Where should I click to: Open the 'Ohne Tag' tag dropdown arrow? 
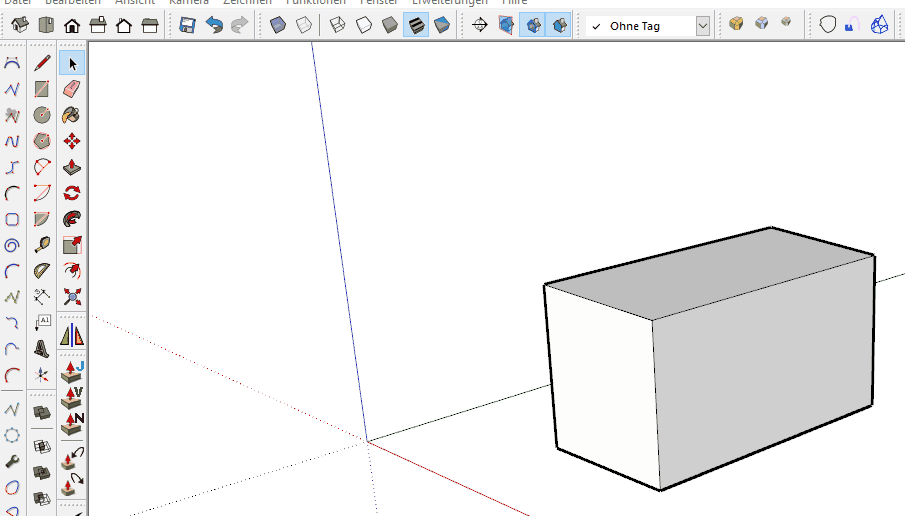point(702,26)
